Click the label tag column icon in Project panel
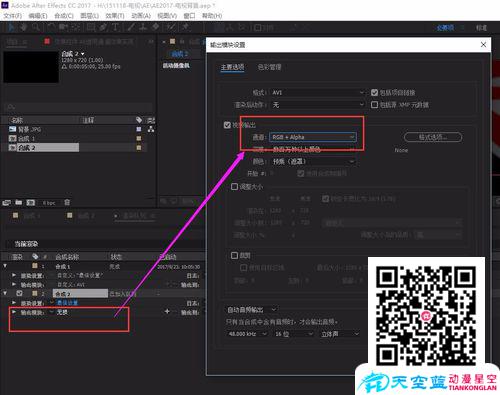 coord(139,120)
